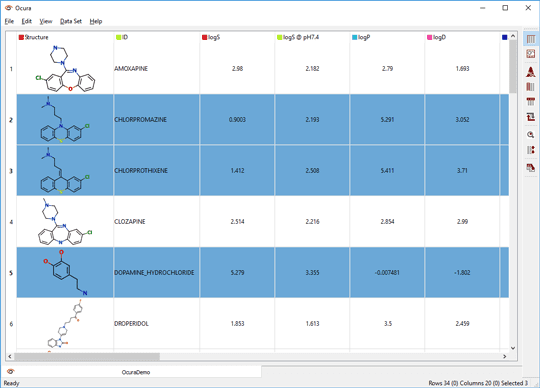Click the copy table toolbar icon

(x=531, y=168)
